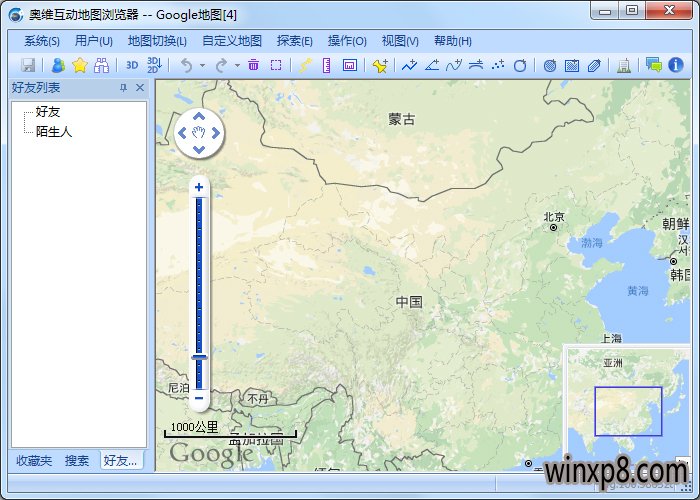
Task: Click the 黄海 label on the map
Action: coord(638,291)
